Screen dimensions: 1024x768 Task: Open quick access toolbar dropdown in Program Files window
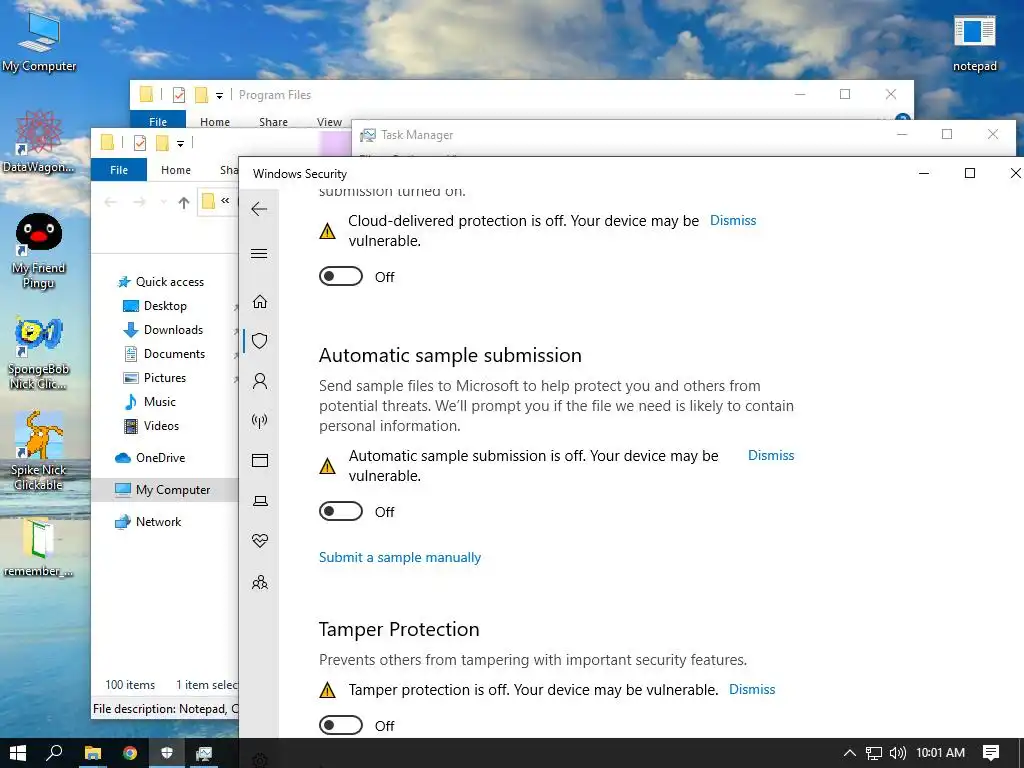click(x=219, y=95)
